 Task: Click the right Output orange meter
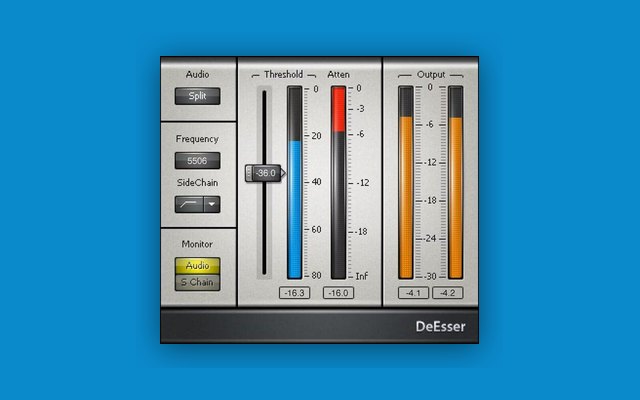click(x=456, y=182)
